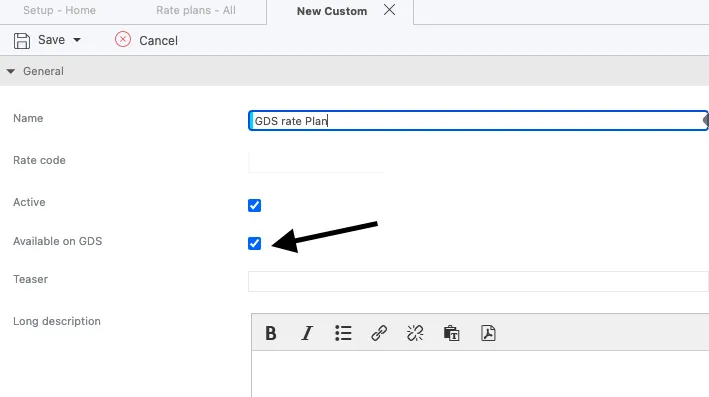Click the PDF document icon

coord(488,333)
